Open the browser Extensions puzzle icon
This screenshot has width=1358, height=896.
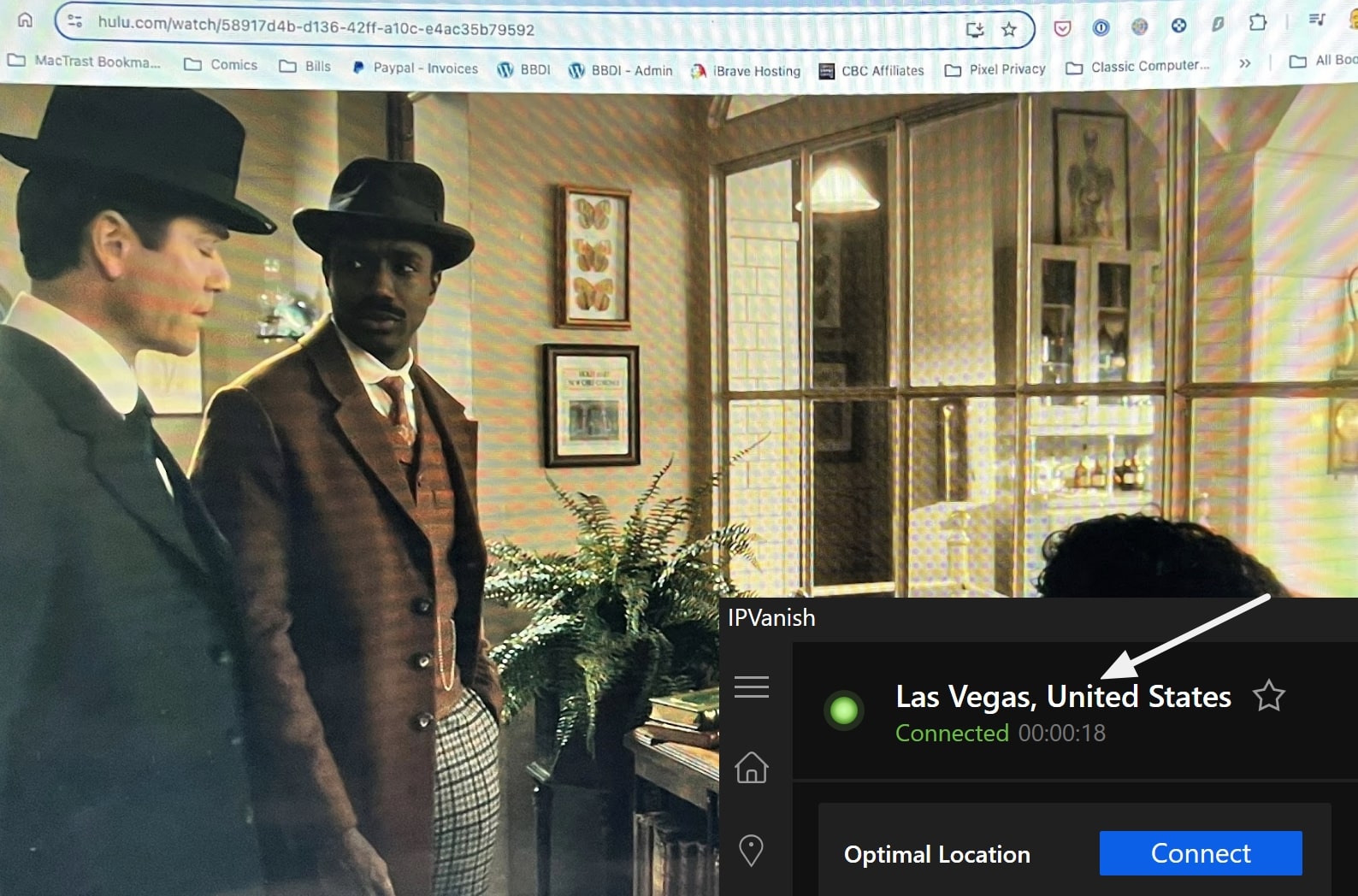pyautogui.click(x=1257, y=23)
